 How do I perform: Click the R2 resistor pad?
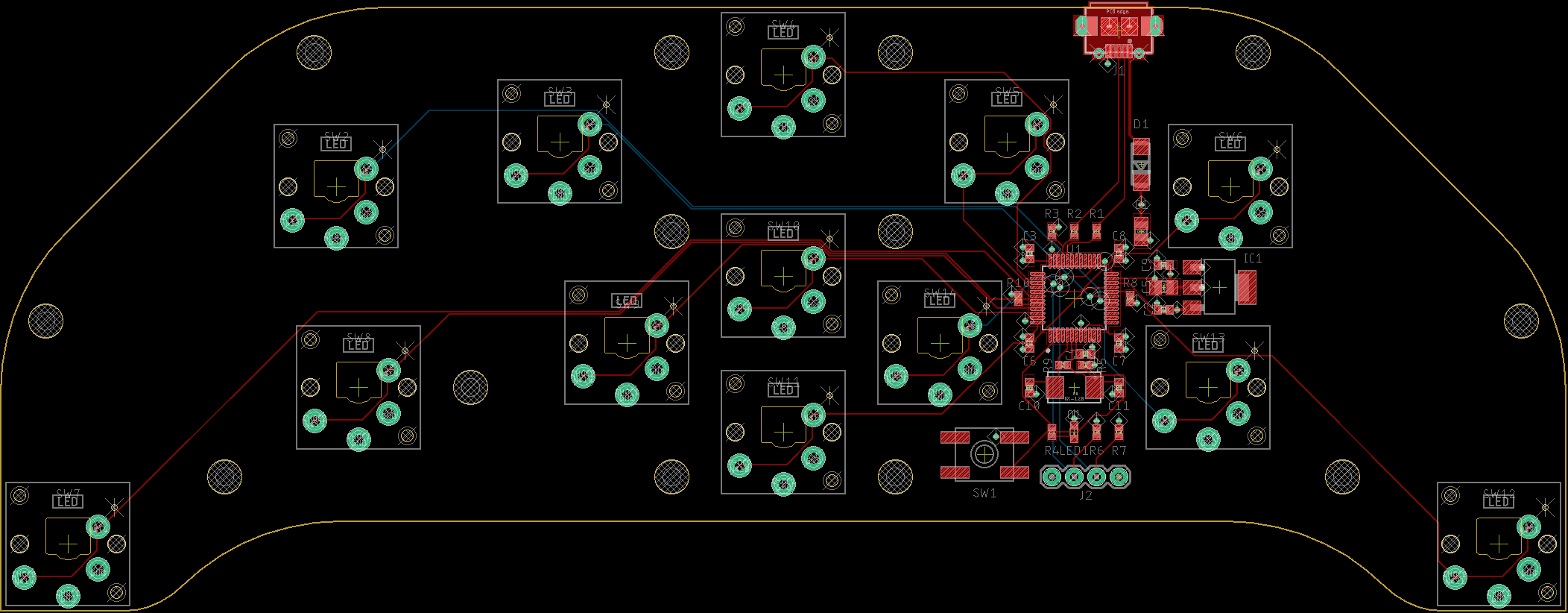[1074, 231]
